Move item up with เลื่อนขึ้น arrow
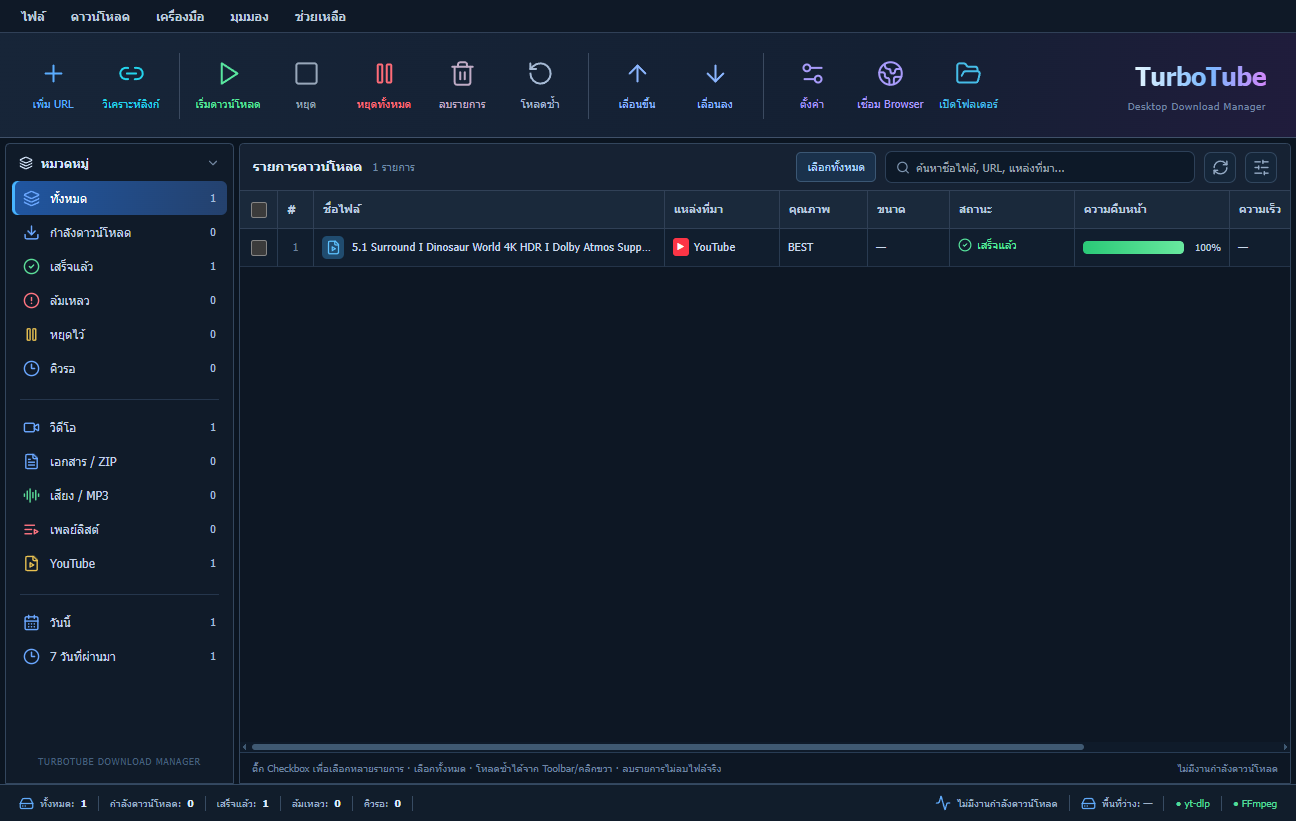Viewport: 1296px width, 821px height. point(637,73)
